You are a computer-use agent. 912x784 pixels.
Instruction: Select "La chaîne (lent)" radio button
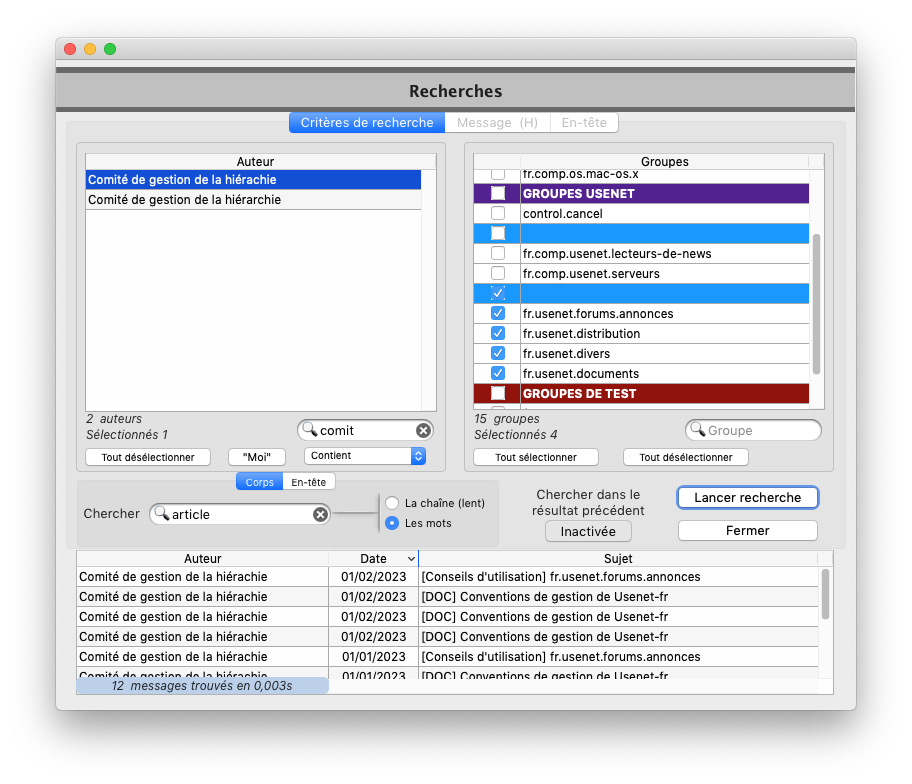pyautogui.click(x=392, y=503)
